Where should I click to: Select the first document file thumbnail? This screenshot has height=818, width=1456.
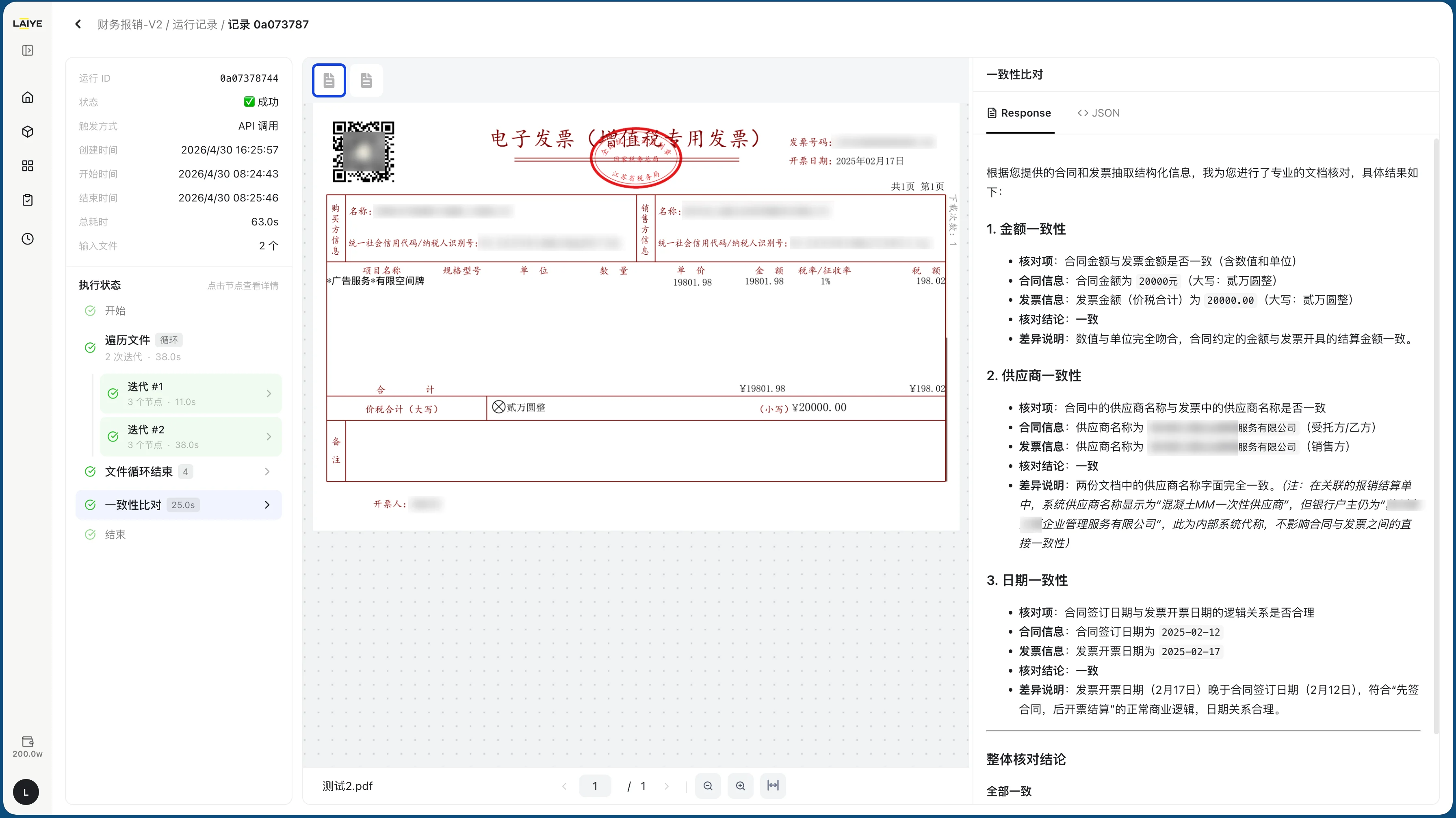pyautogui.click(x=329, y=80)
